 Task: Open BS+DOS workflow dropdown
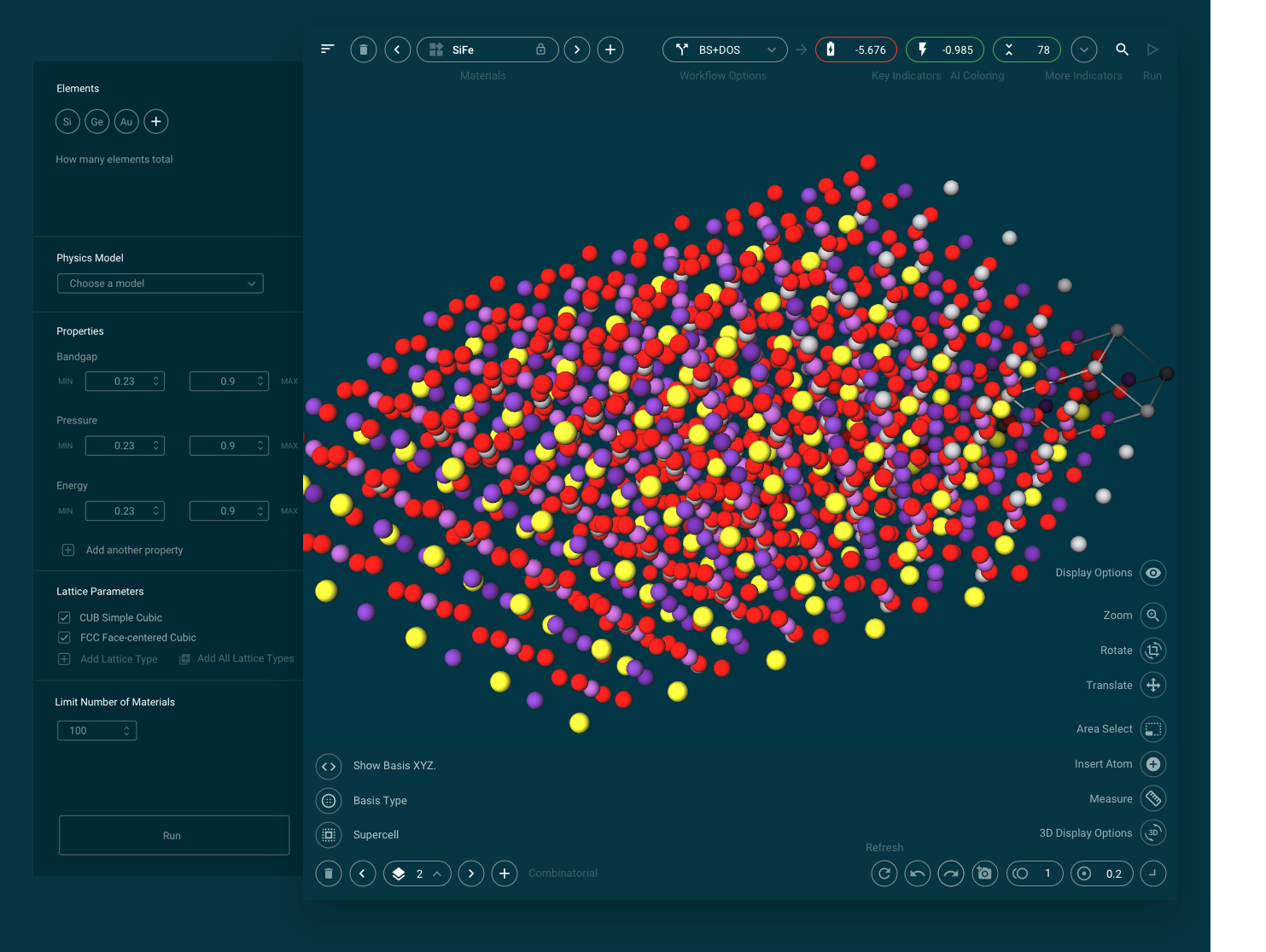coord(725,50)
